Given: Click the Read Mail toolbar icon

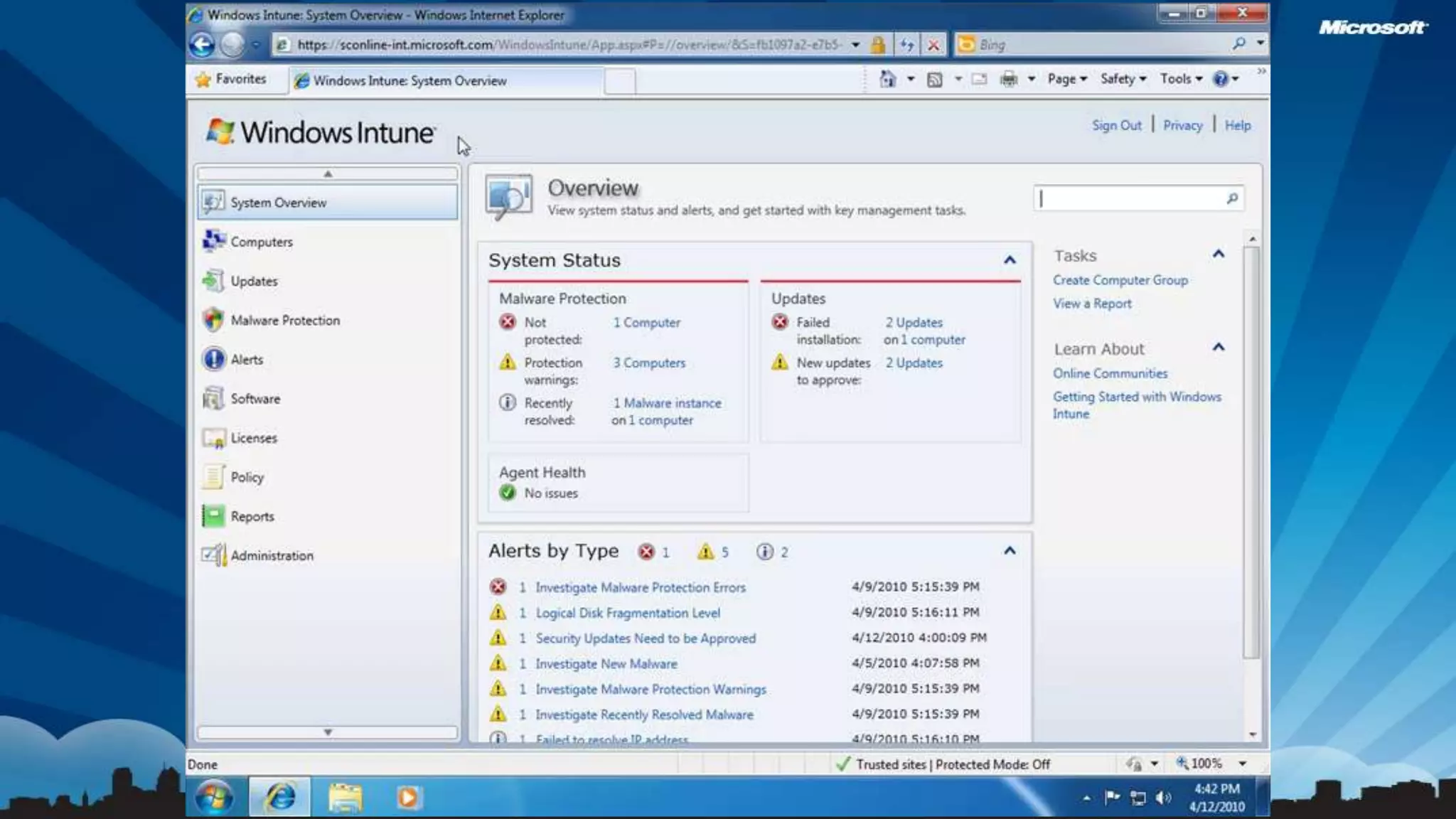Looking at the screenshot, I should [979, 79].
